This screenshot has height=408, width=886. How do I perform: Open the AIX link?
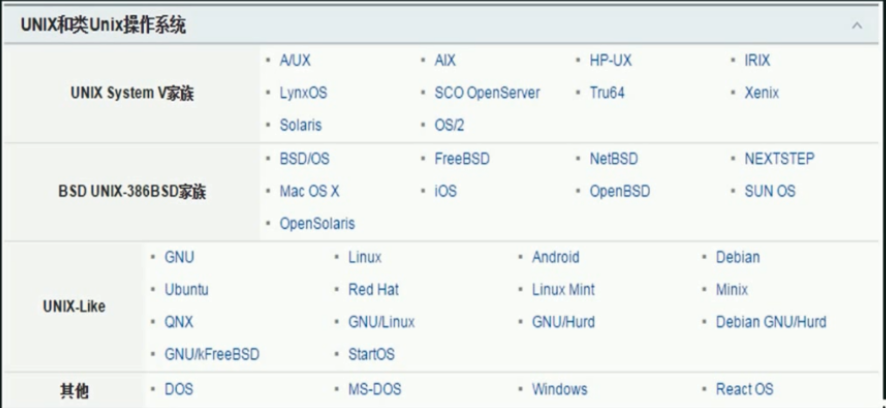coord(445,60)
